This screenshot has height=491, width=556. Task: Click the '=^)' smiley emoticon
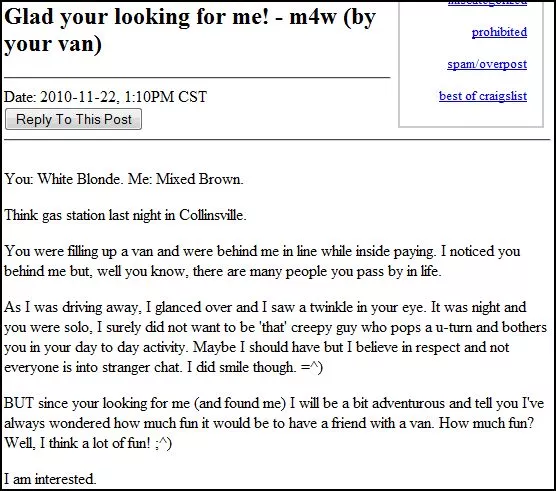click(312, 367)
